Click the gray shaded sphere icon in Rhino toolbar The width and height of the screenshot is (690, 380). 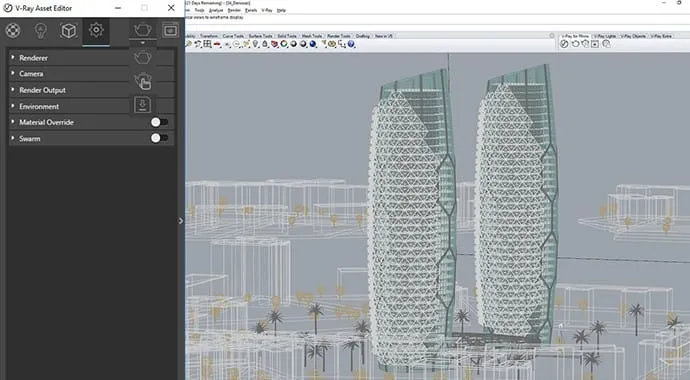click(x=294, y=44)
